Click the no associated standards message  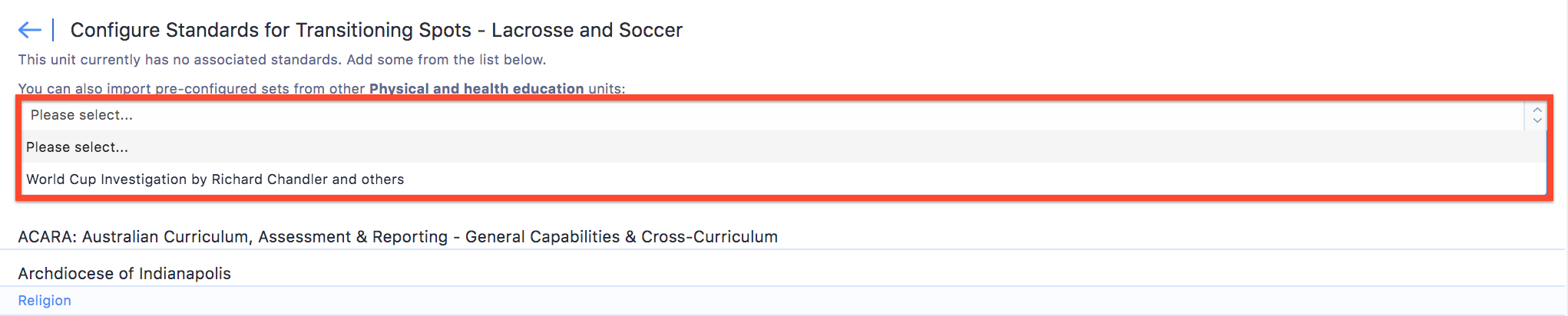[x=180, y=60]
